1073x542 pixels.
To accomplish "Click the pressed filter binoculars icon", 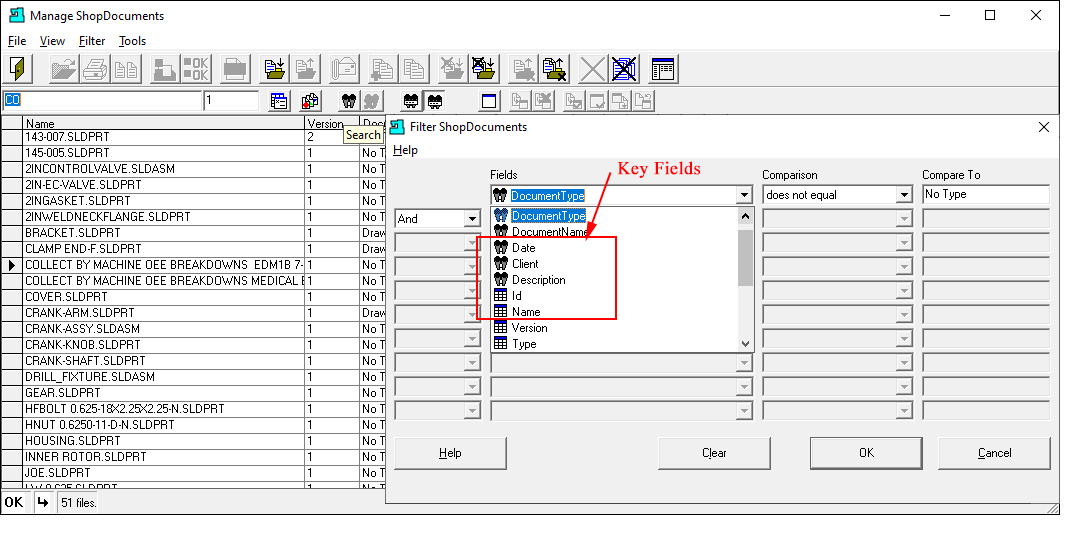I will click(x=434, y=101).
